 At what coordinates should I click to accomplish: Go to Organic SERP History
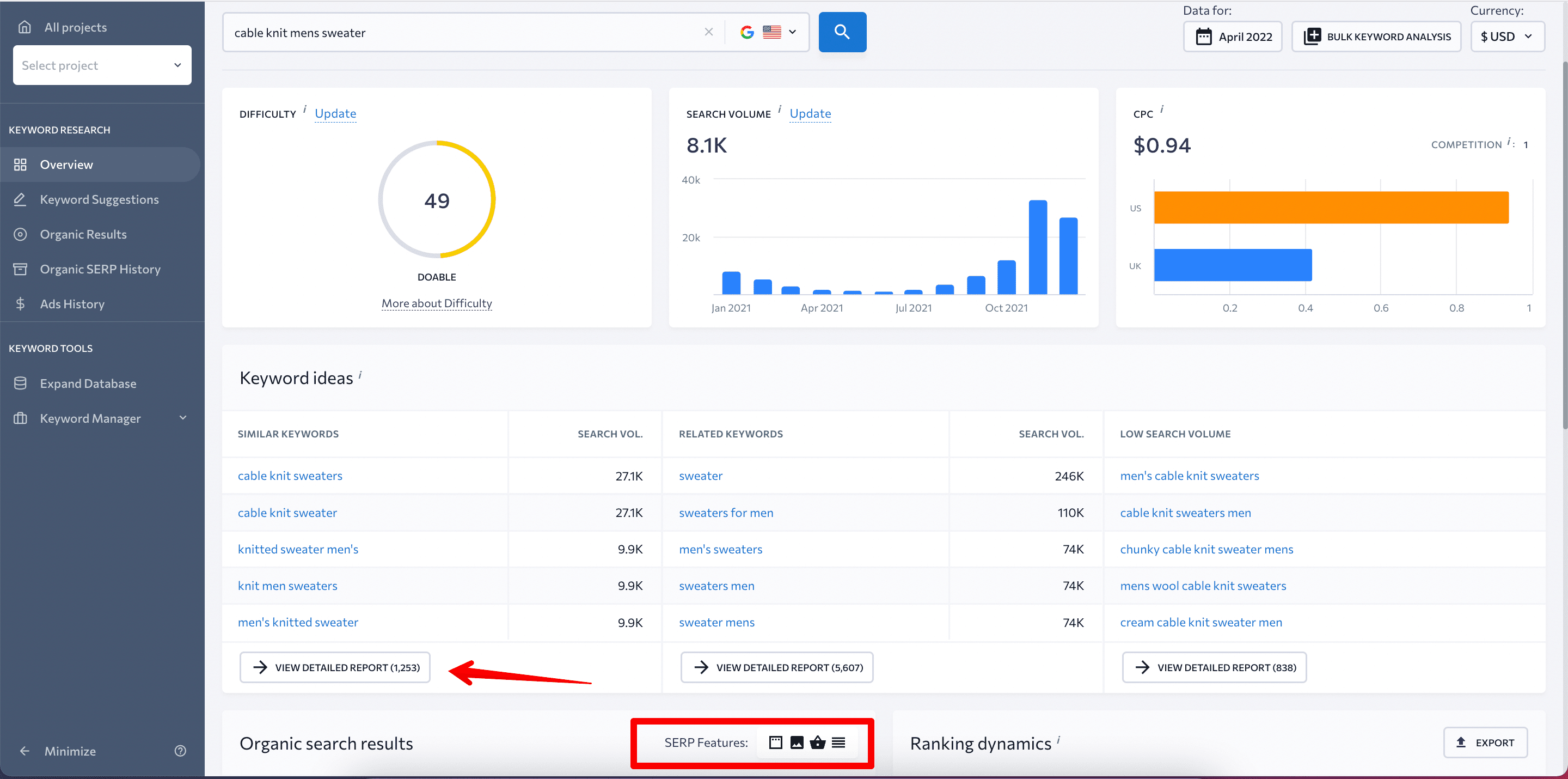[x=100, y=269]
